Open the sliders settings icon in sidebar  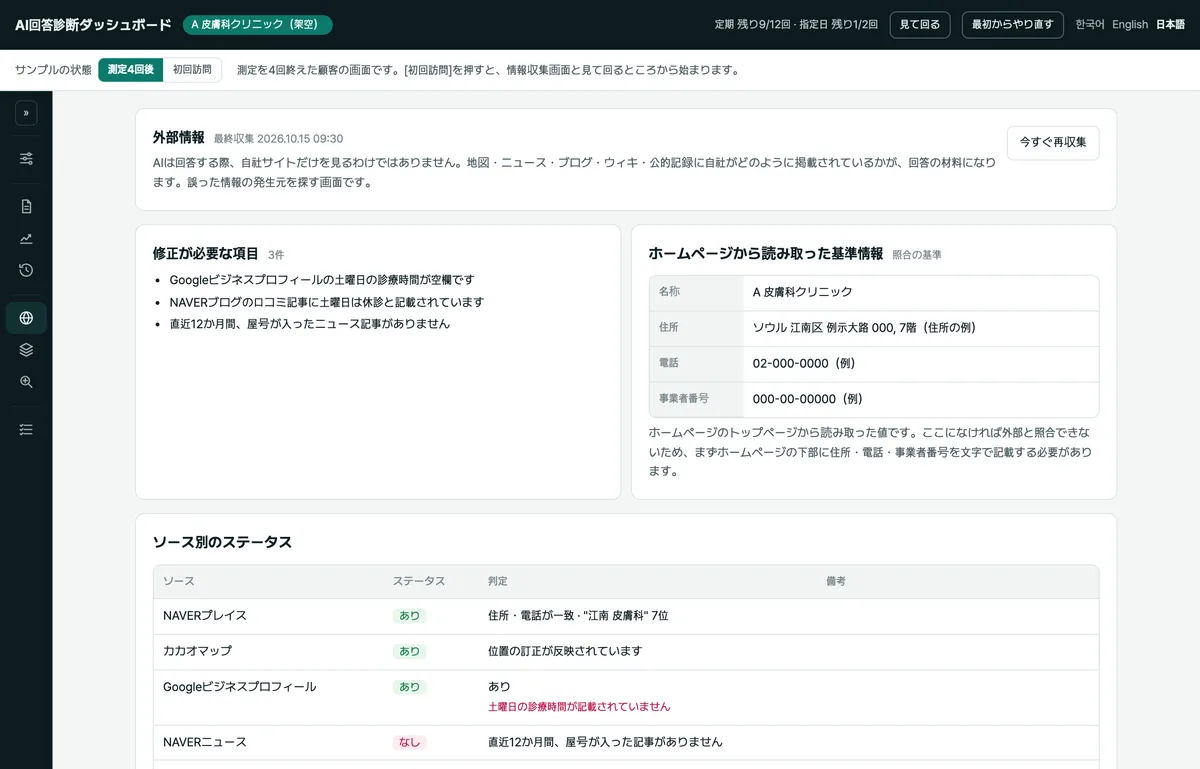pos(26,159)
